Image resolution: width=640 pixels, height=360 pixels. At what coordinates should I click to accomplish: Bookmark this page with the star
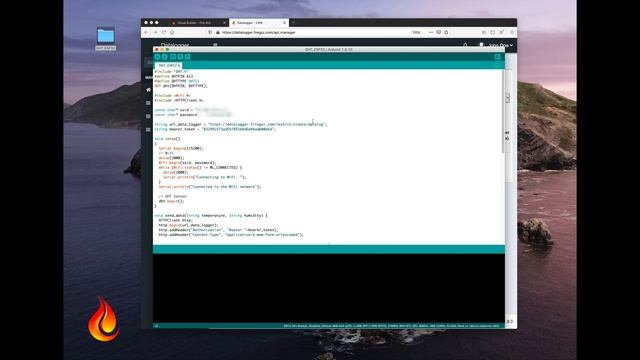446,32
